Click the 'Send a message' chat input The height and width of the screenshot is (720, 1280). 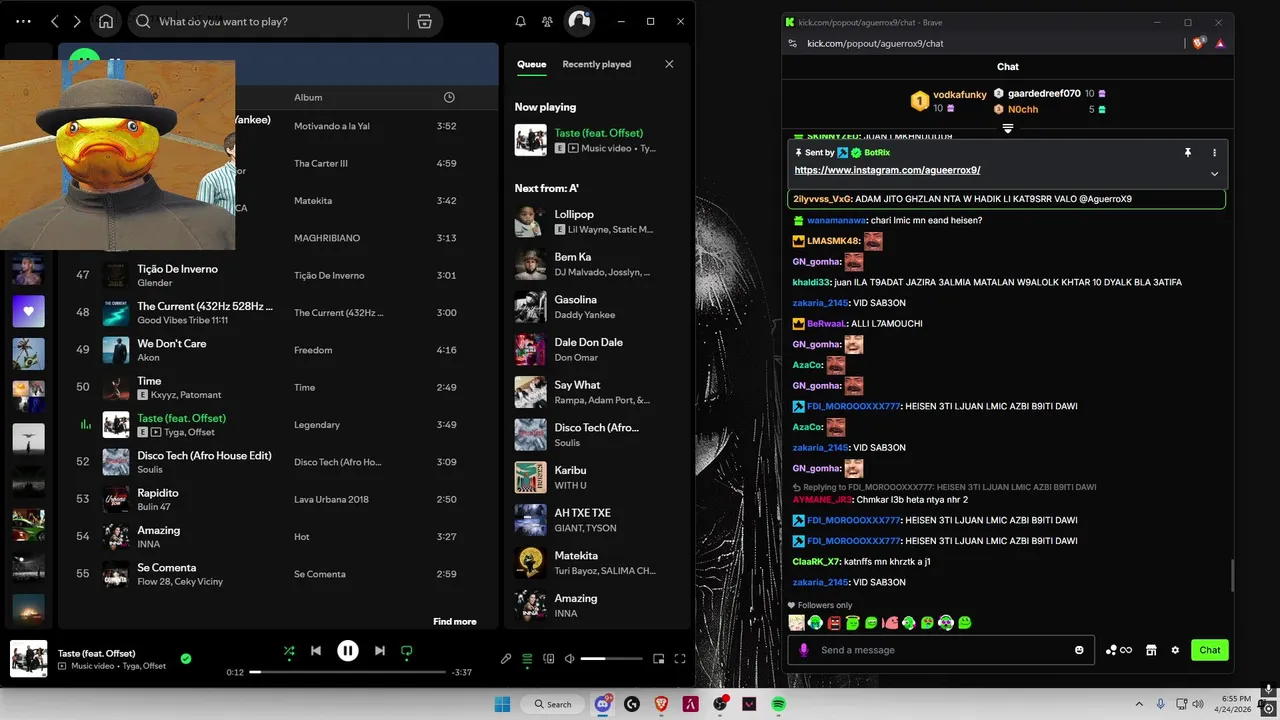(939, 650)
